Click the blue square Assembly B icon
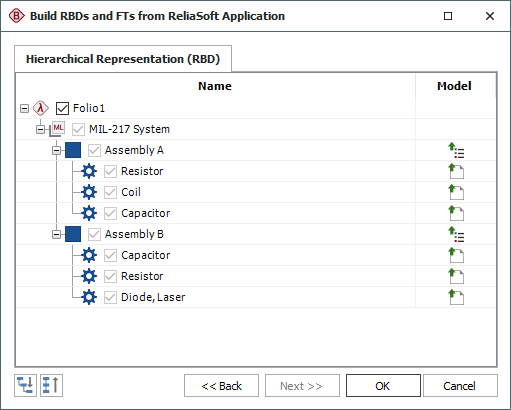 73,234
